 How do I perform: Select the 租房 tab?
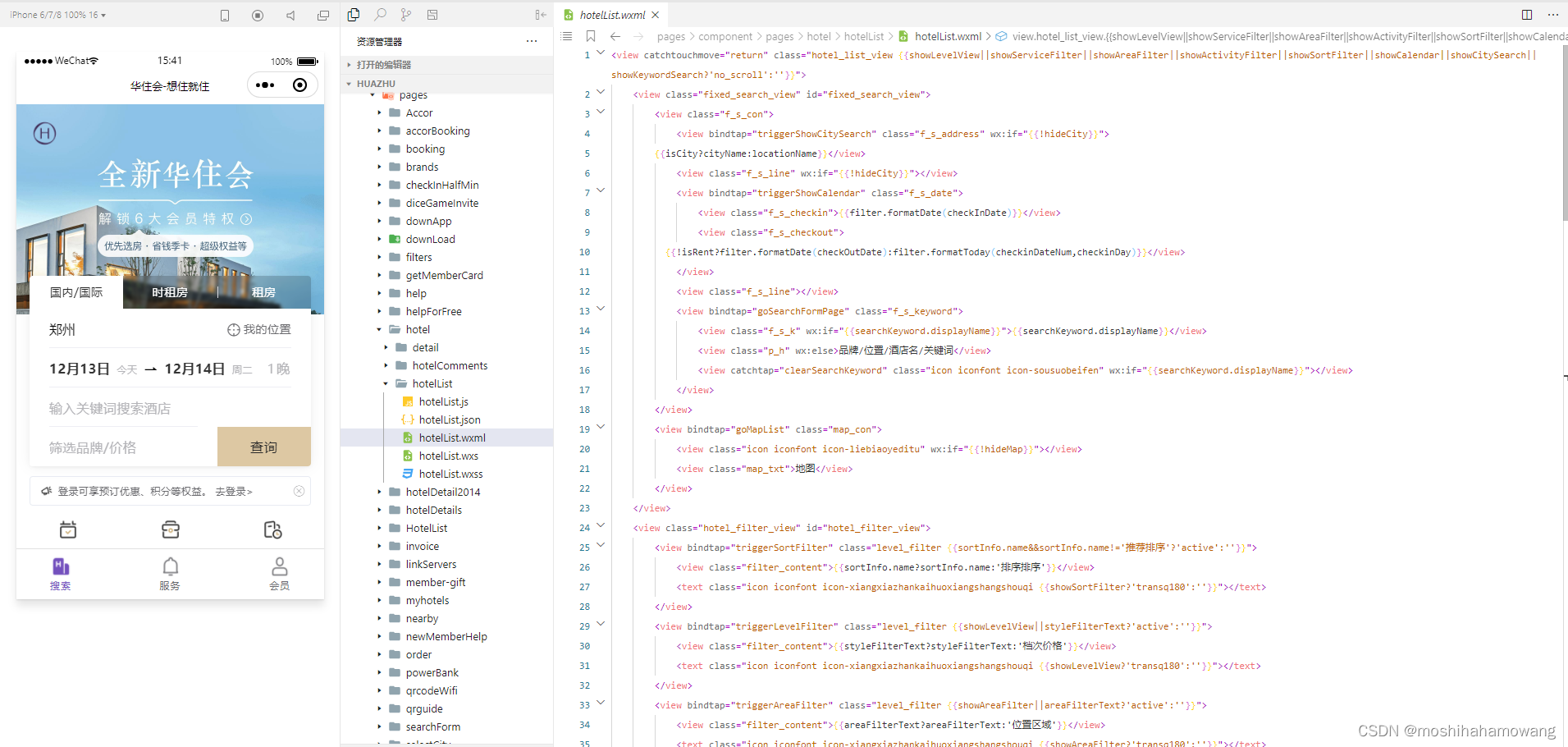[x=263, y=292]
